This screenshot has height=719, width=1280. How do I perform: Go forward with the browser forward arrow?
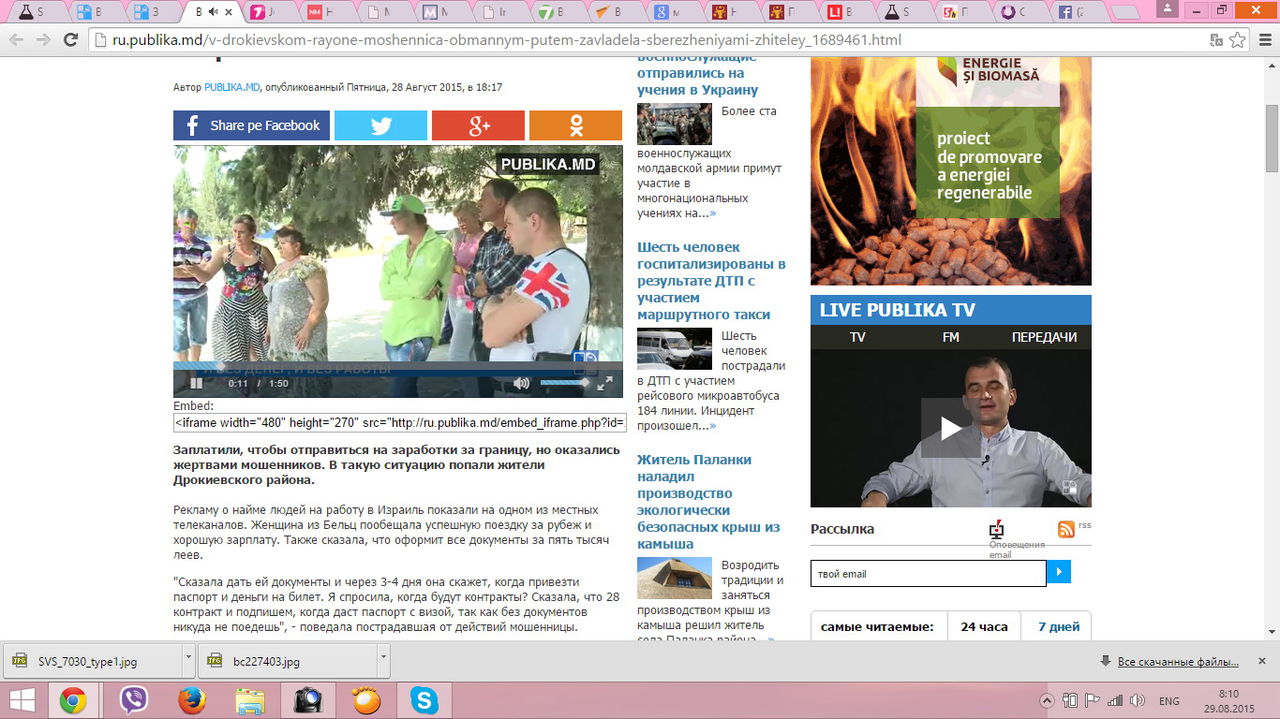[43, 40]
